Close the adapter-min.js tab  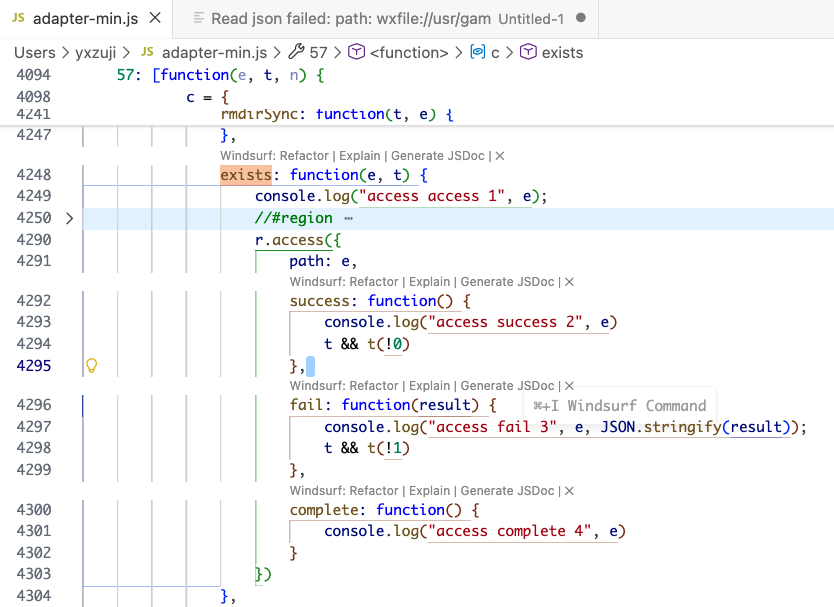click(155, 18)
